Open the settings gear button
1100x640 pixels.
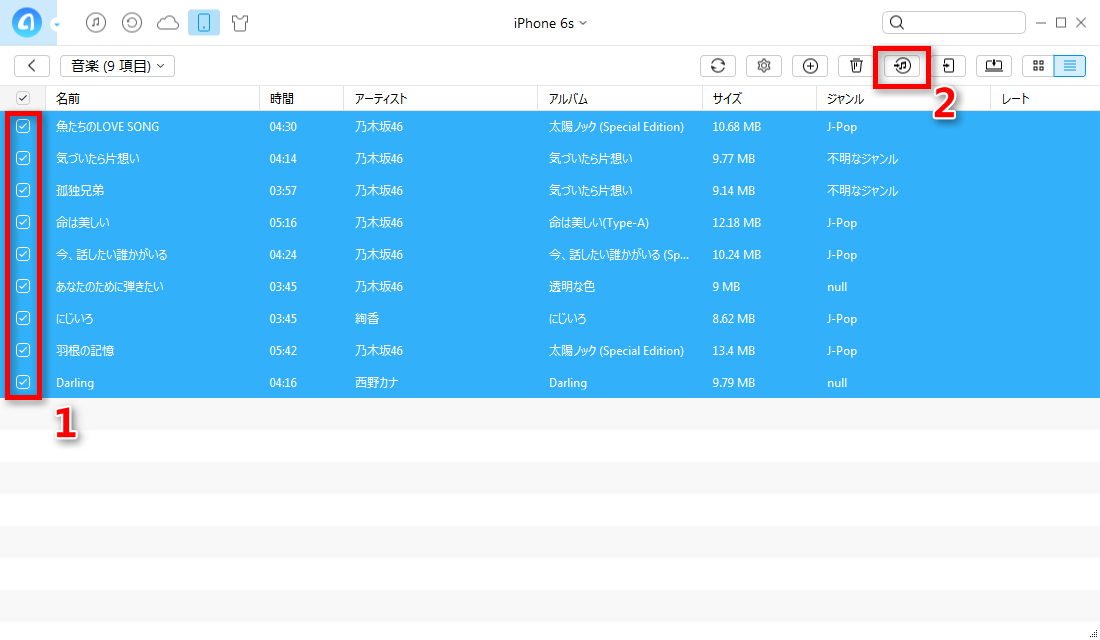coord(764,66)
